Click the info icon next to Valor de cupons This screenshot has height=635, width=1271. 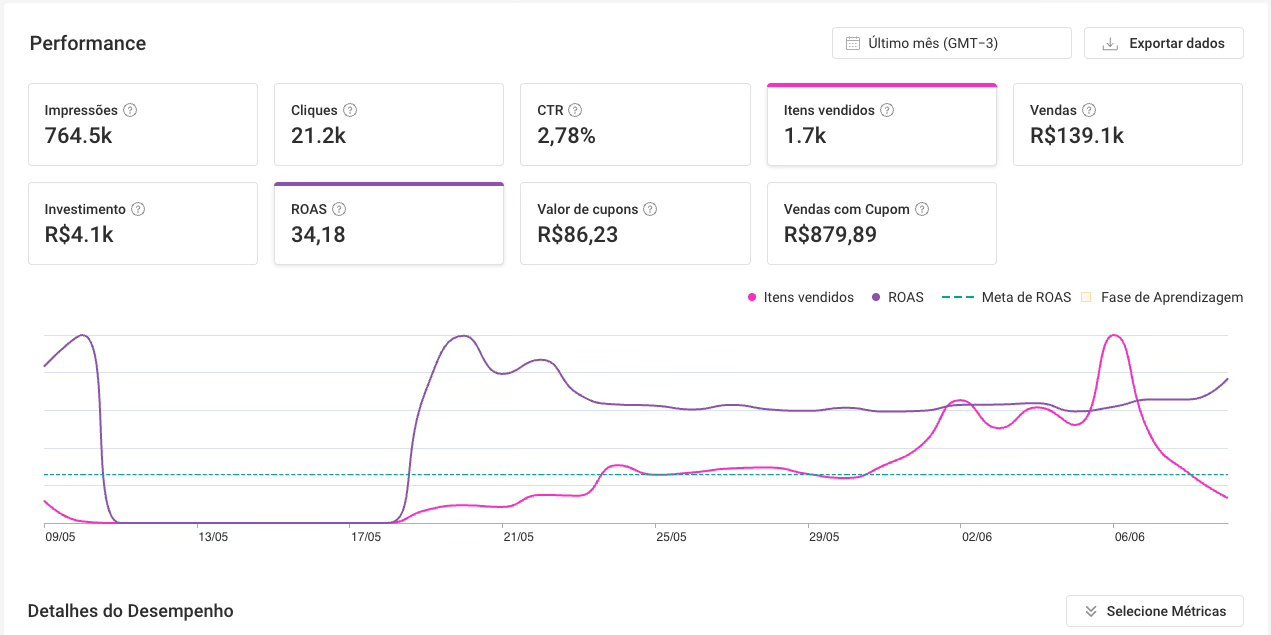(650, 209)
